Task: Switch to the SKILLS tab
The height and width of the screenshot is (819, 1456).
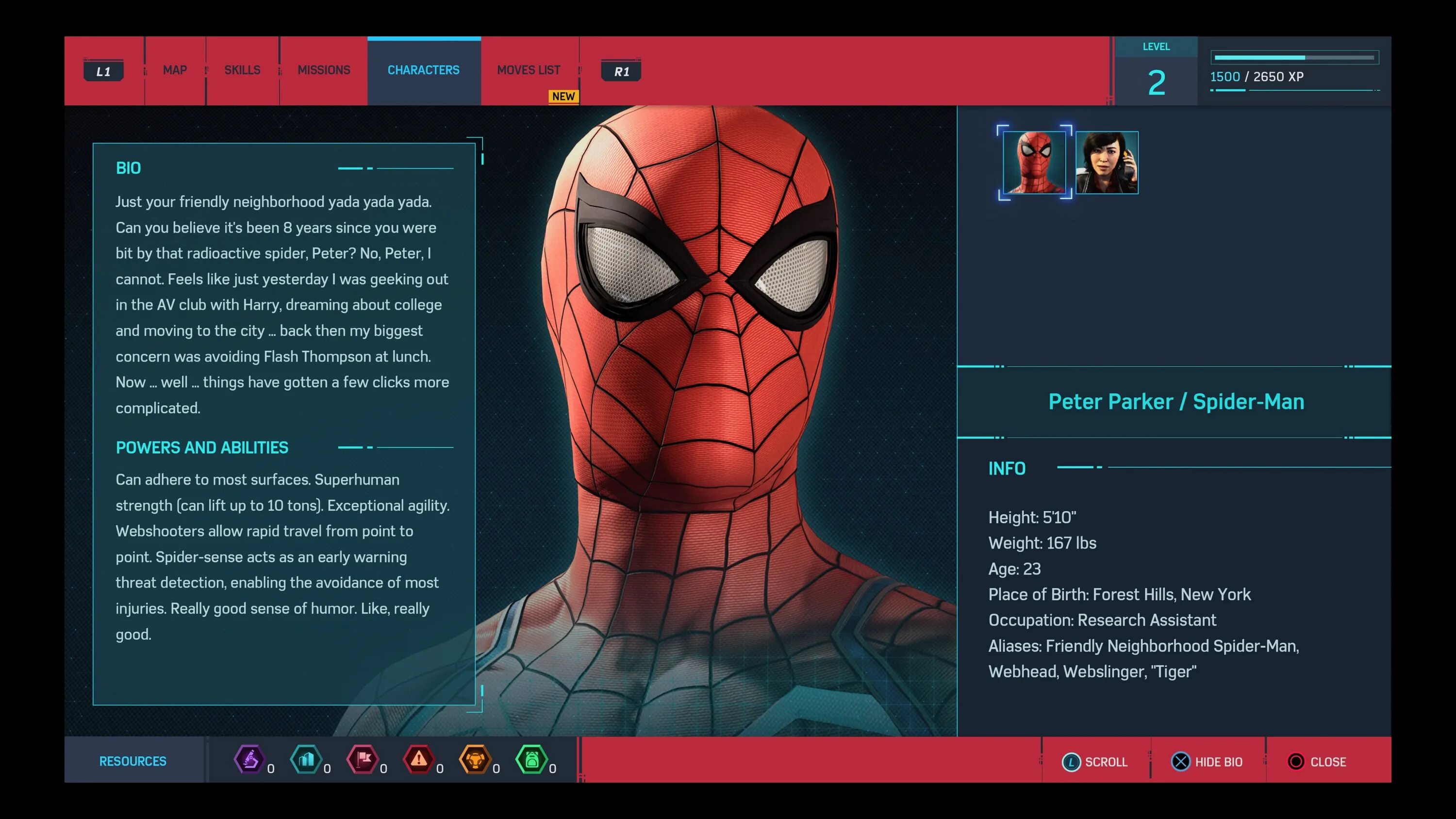Action: 242,70
